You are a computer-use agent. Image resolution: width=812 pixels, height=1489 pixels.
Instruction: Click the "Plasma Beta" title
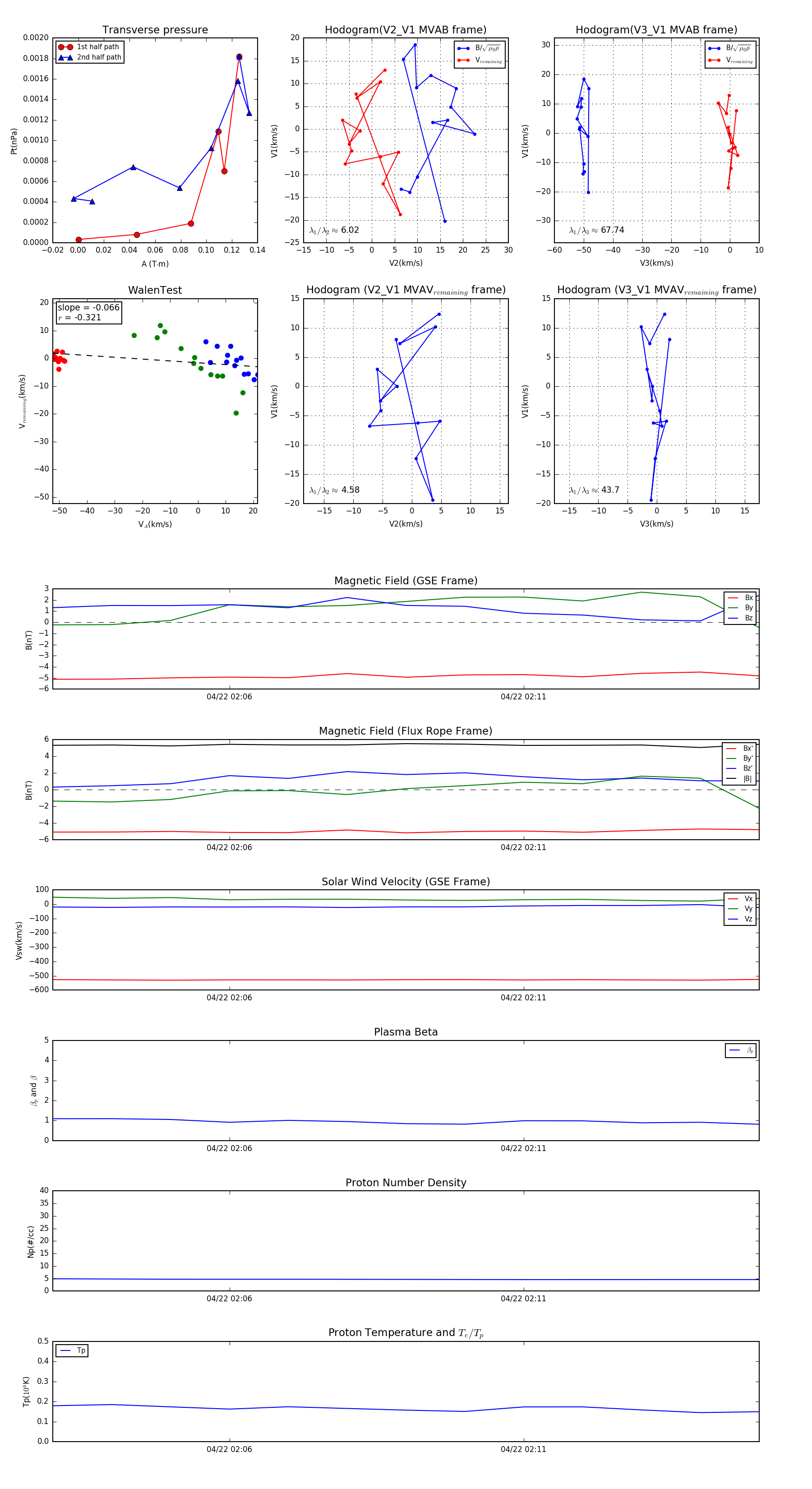click(406, 1032)
